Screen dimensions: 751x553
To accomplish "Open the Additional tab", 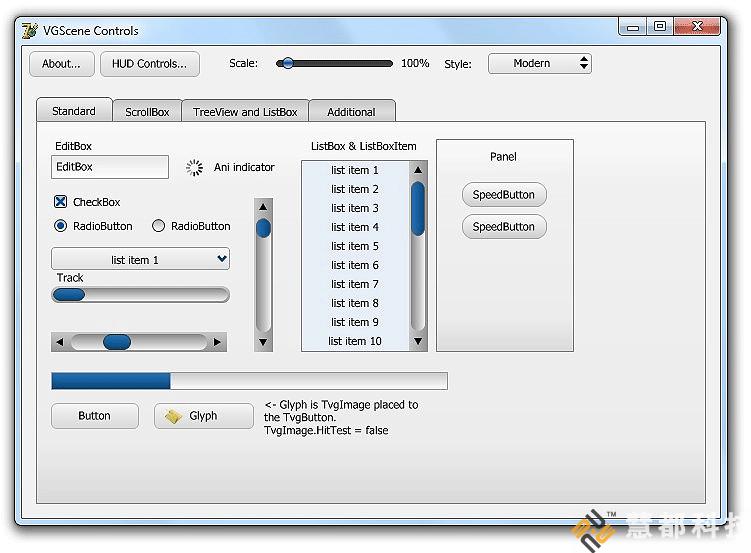I will pyautogui.click(x=352, y=112).
